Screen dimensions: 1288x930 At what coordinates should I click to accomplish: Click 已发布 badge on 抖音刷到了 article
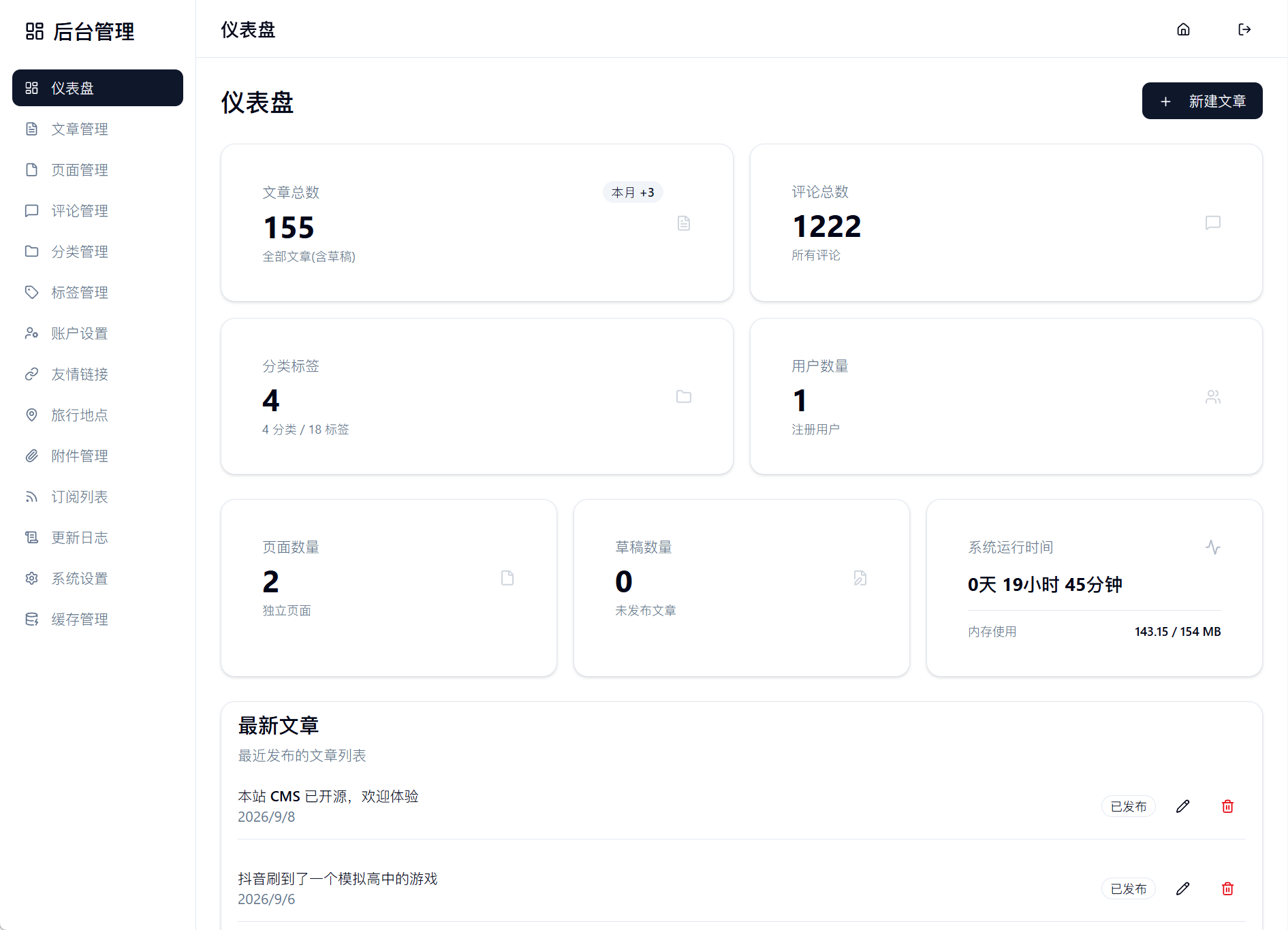[x=1129, y=888]
